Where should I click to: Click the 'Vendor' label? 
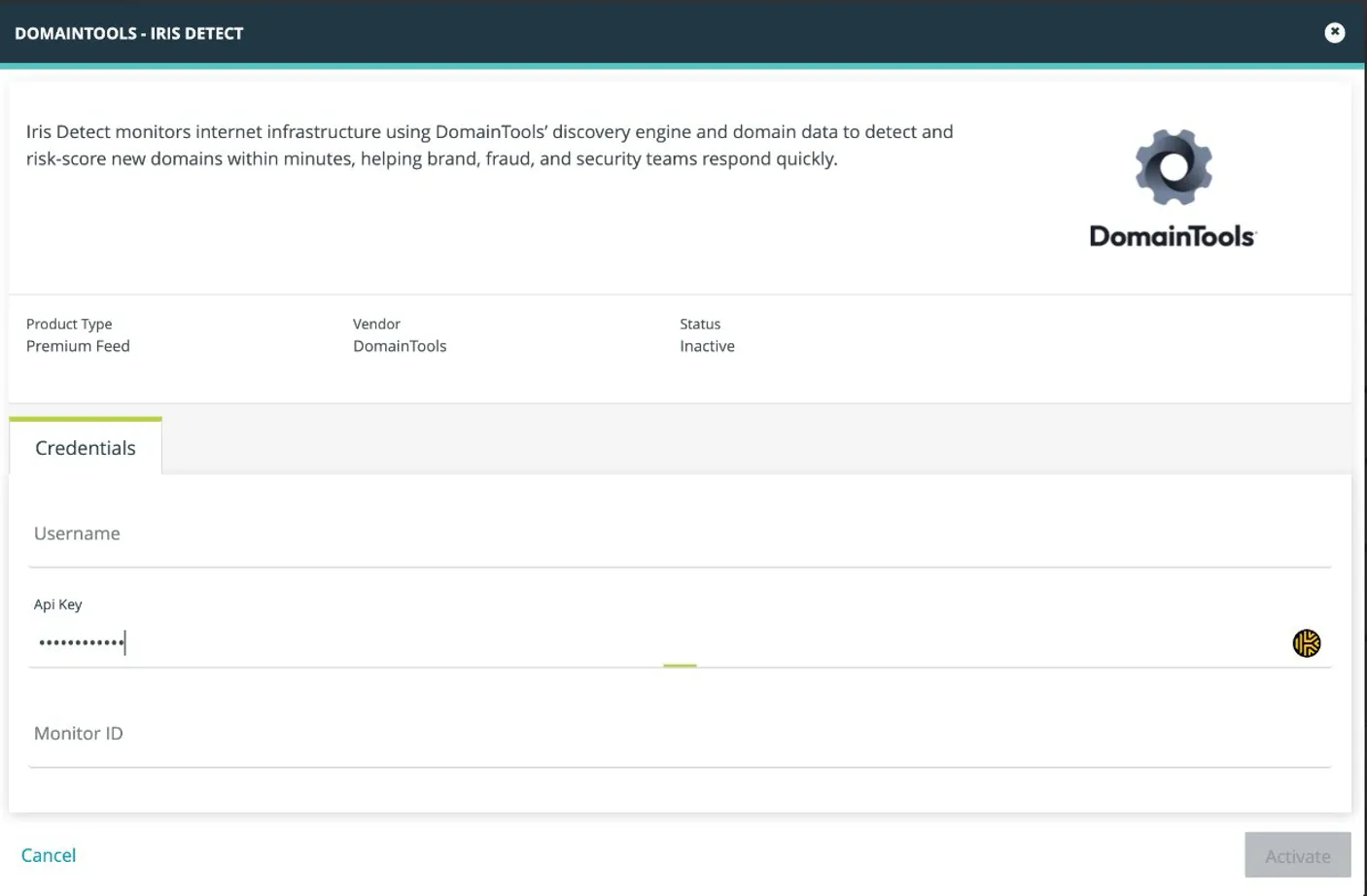point(376,324)
